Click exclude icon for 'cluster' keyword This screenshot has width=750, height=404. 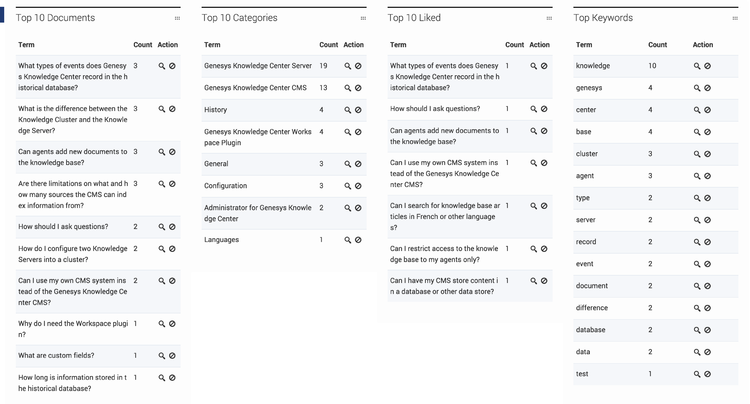(x=707, y=154)
